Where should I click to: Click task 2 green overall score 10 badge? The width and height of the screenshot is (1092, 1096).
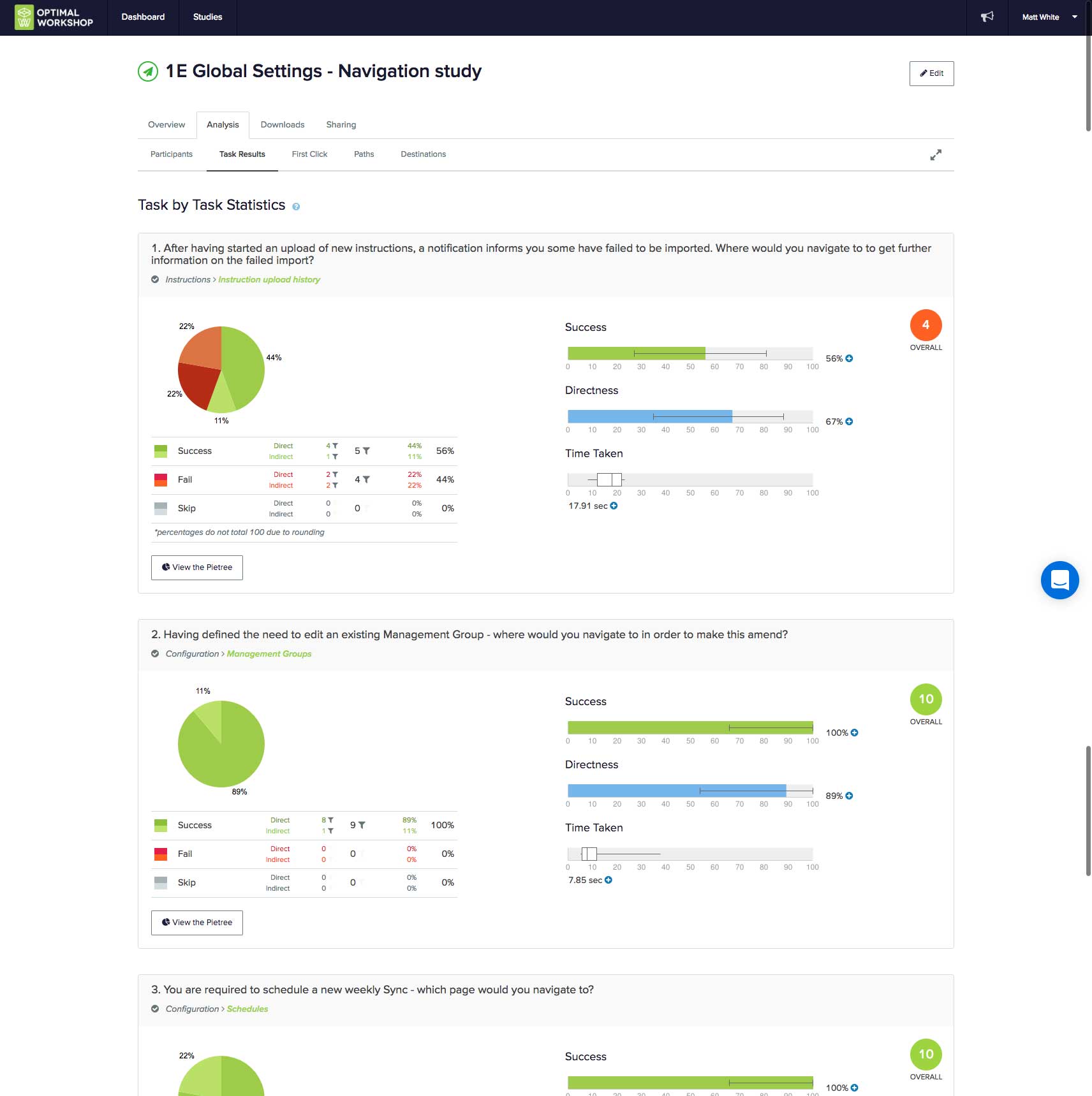(x=926, y=699)
